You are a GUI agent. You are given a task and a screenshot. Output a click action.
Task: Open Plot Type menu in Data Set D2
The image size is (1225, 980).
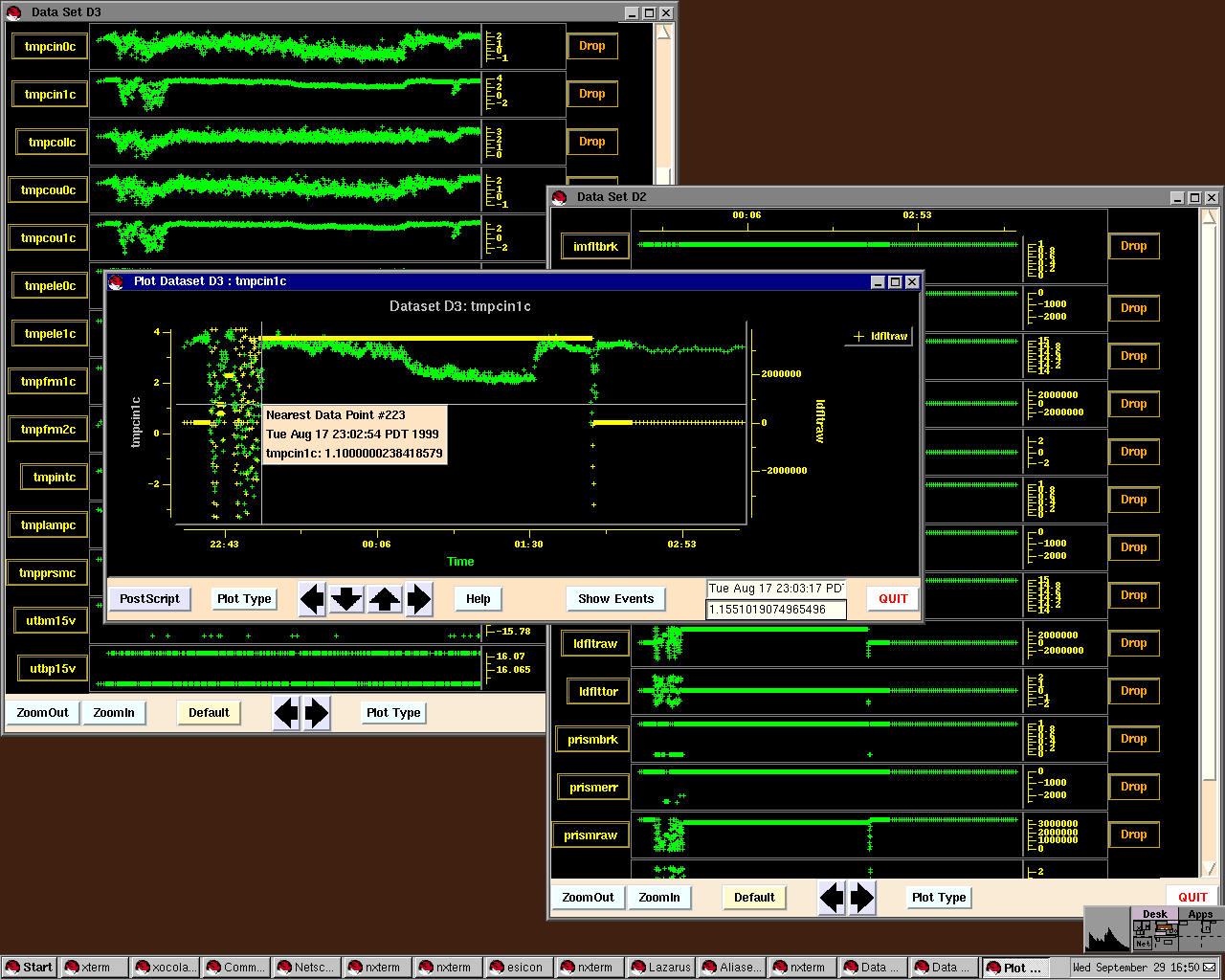[939, 898]
